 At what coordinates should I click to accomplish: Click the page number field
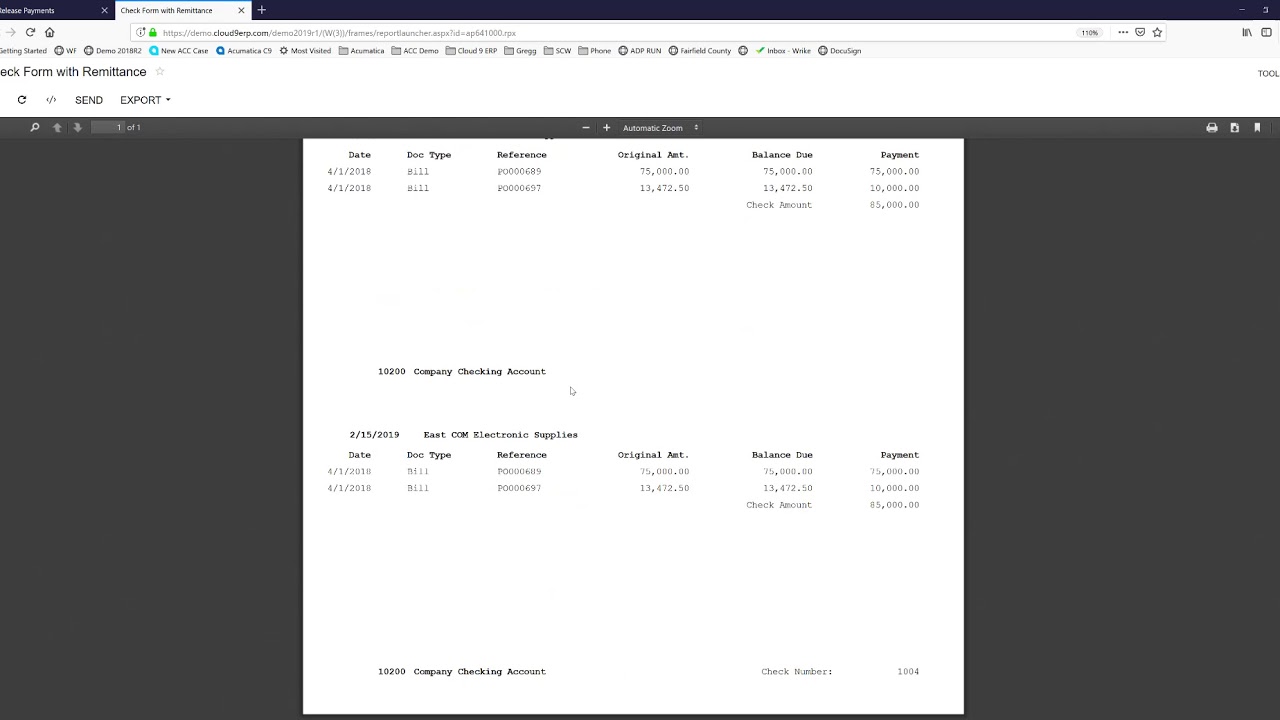click(x=107, y=127)
